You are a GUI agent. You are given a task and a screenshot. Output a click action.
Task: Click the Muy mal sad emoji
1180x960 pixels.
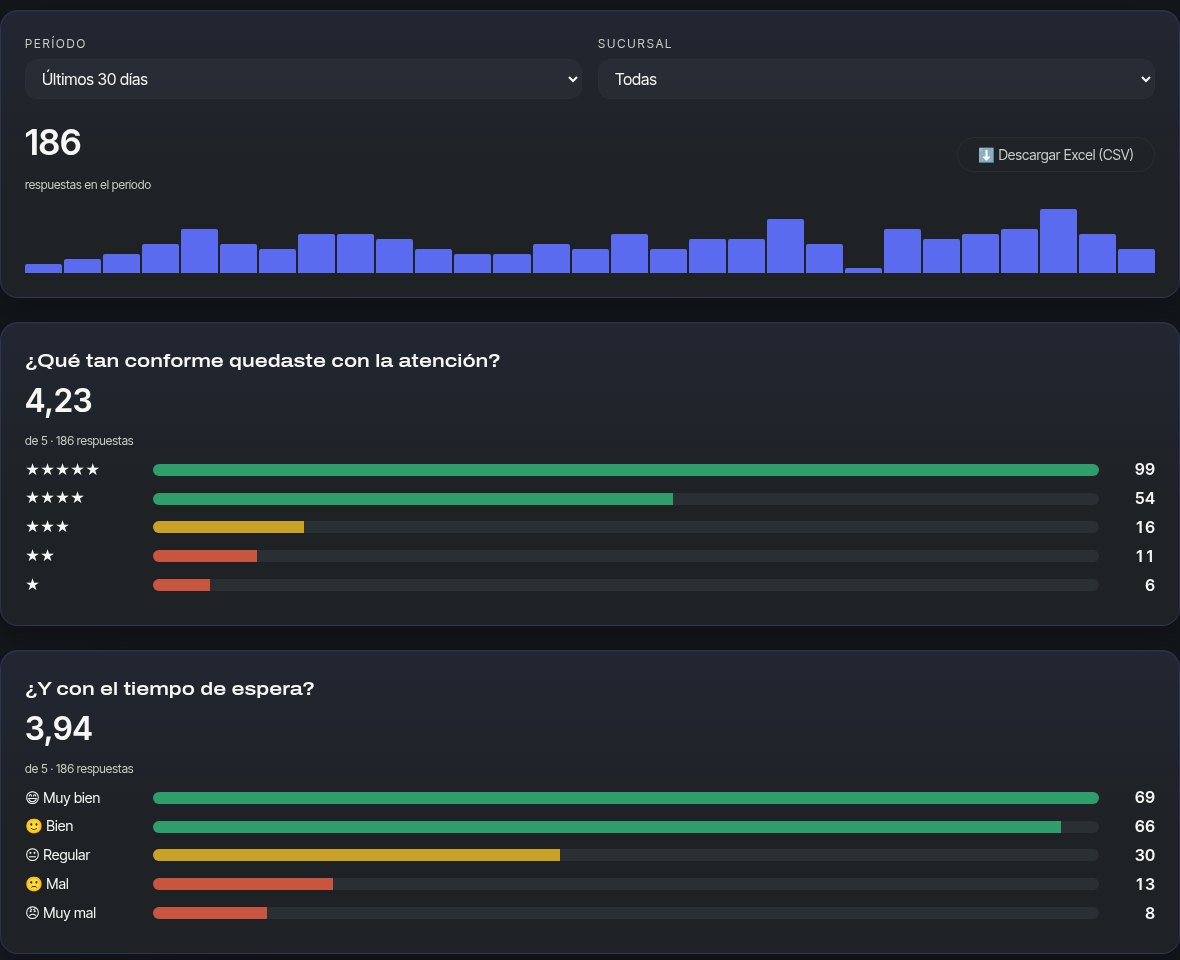tap(32, 913)
